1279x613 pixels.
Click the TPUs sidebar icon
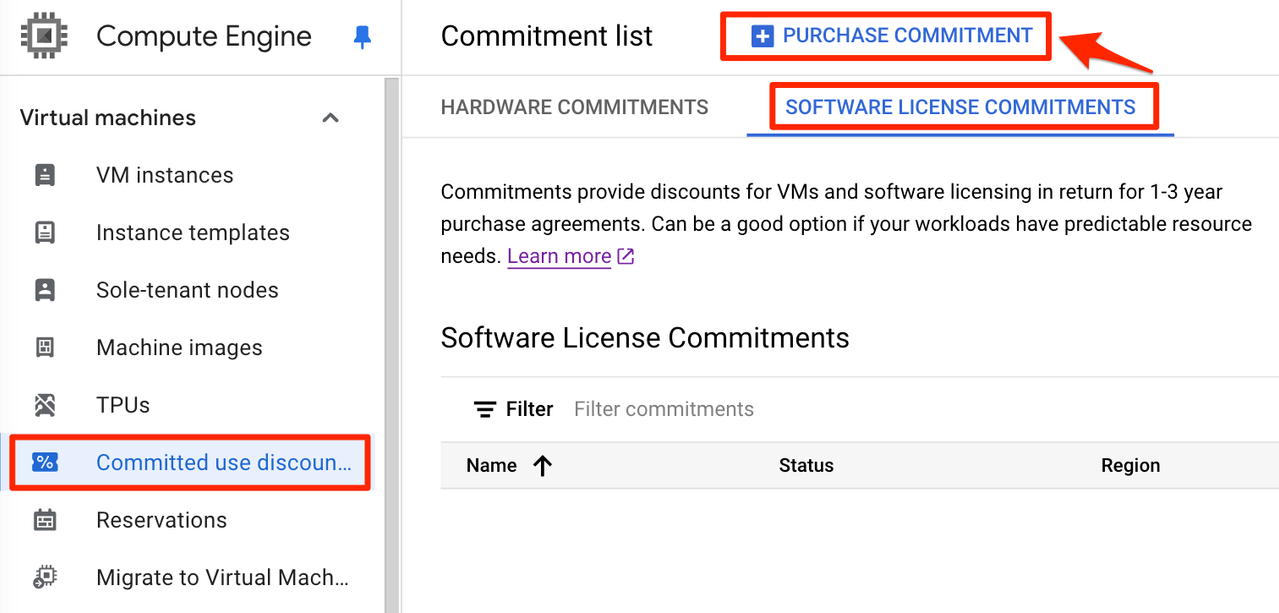click(45, 405)
